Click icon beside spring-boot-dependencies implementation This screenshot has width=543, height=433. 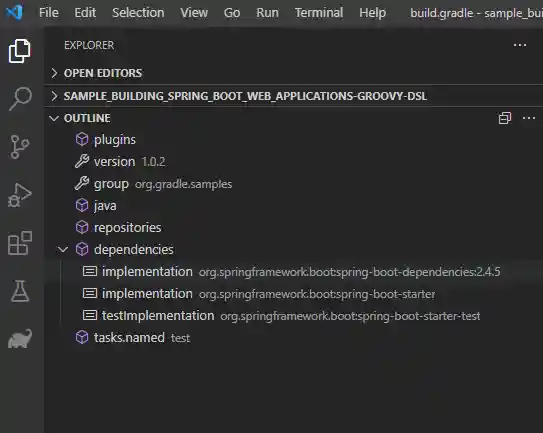[90, 271]
